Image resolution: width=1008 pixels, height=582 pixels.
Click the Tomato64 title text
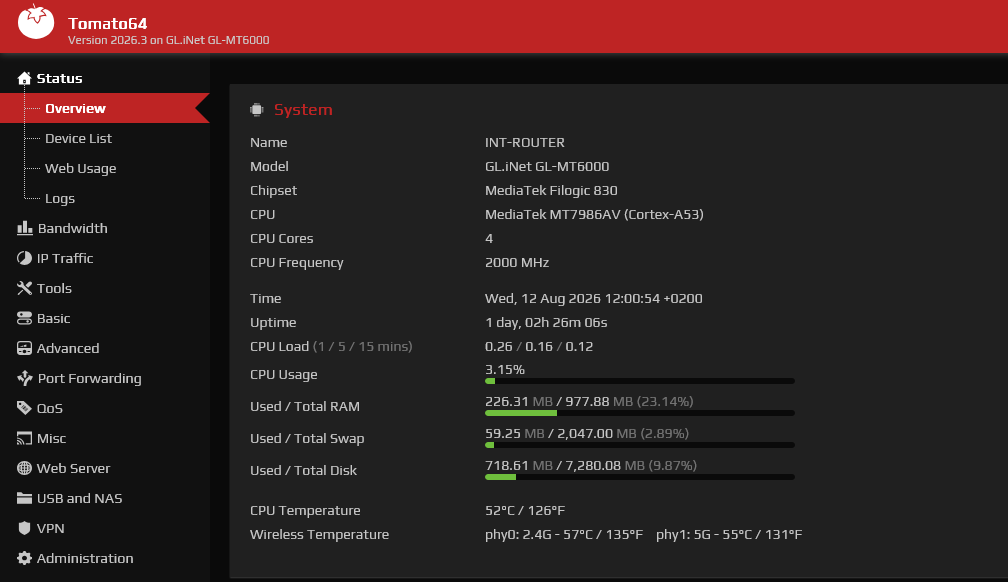click(107, 24)
